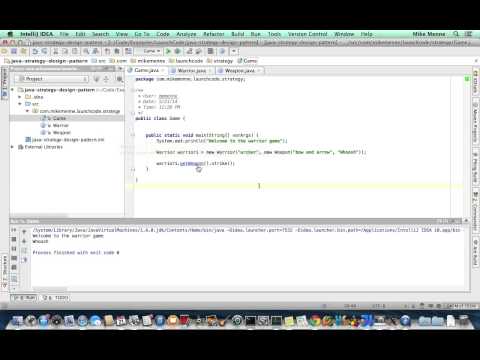The height and width of the screenshot is (360, 480).
Task: Click the Copy toolbar icon
Action: 65,51
